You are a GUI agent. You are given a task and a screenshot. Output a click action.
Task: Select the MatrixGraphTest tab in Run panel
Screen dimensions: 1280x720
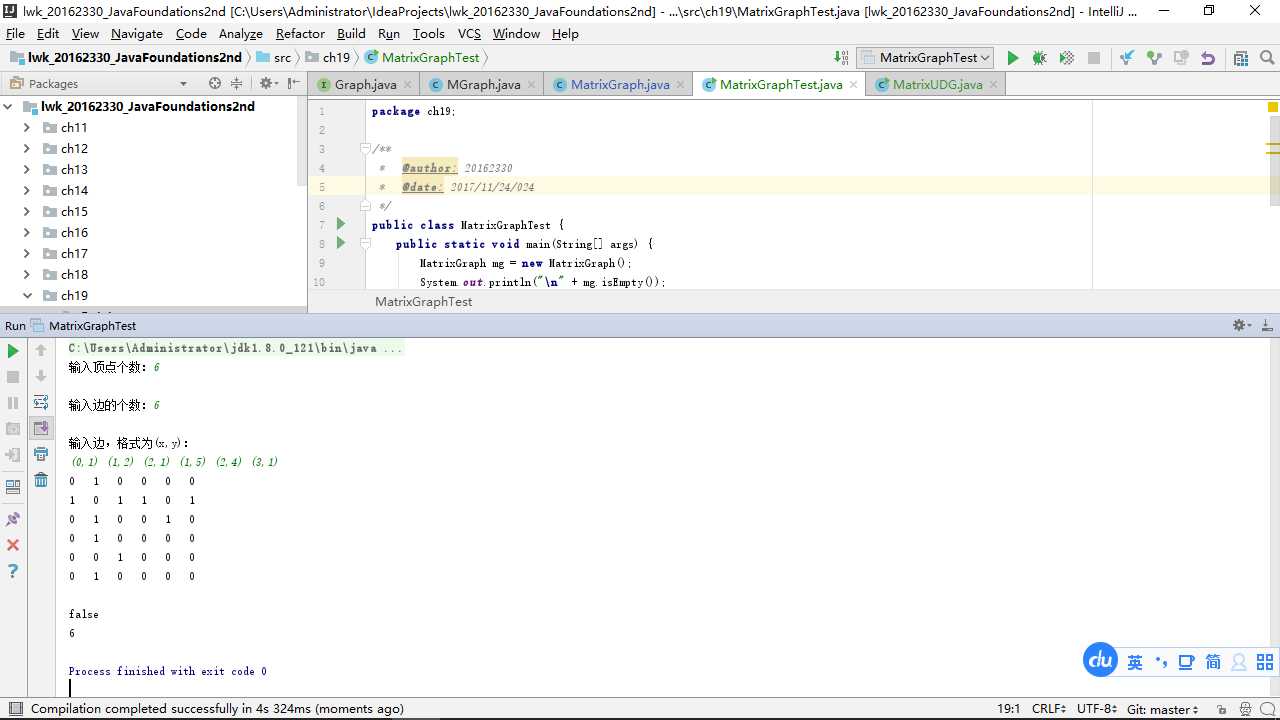tap(84, 326)
